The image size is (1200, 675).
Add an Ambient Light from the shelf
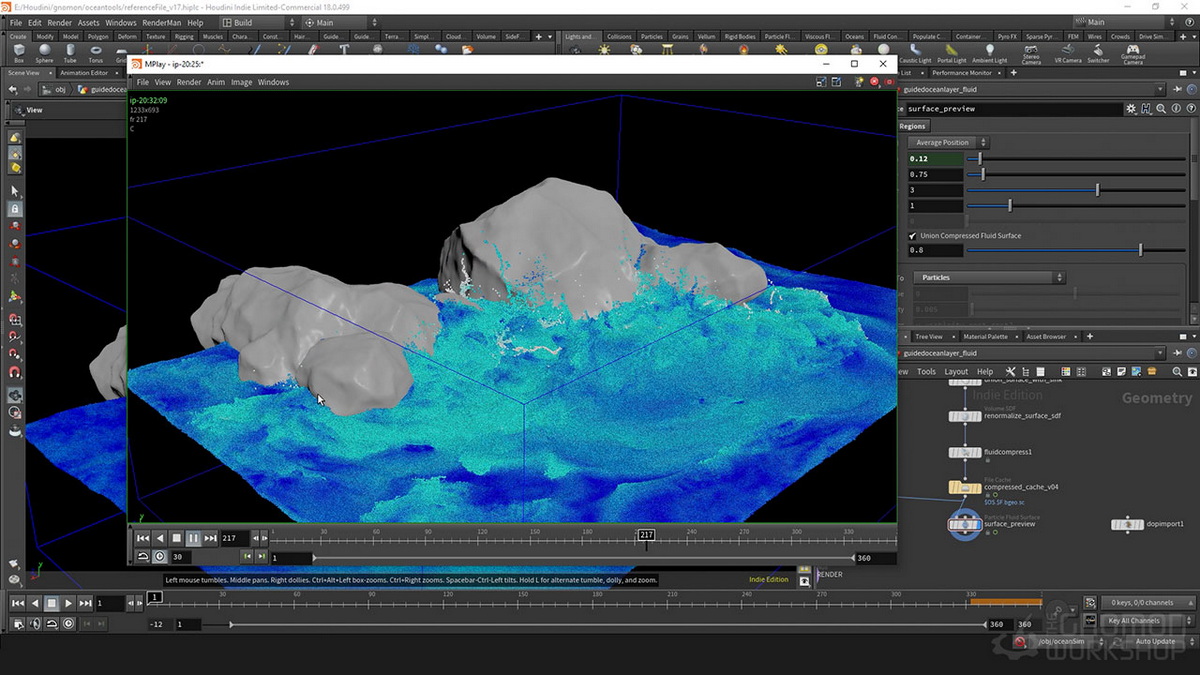coord(990,53)
